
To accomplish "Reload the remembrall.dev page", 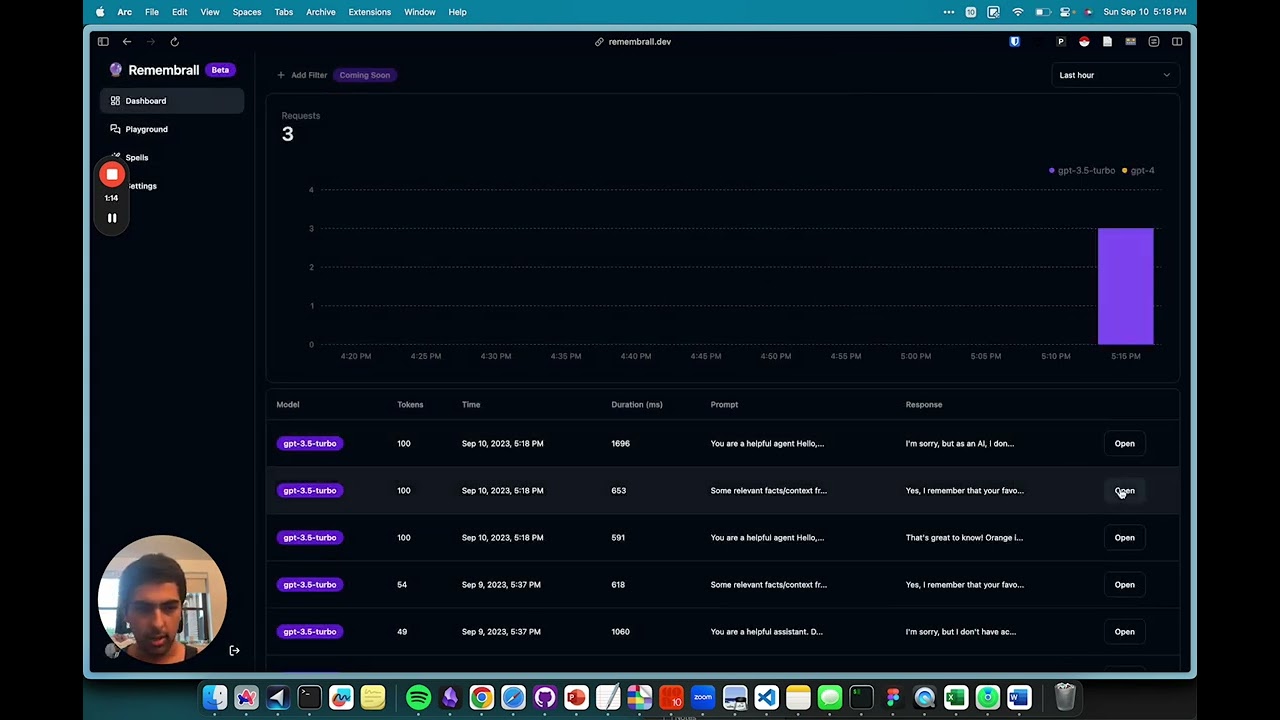I will 174,42.
